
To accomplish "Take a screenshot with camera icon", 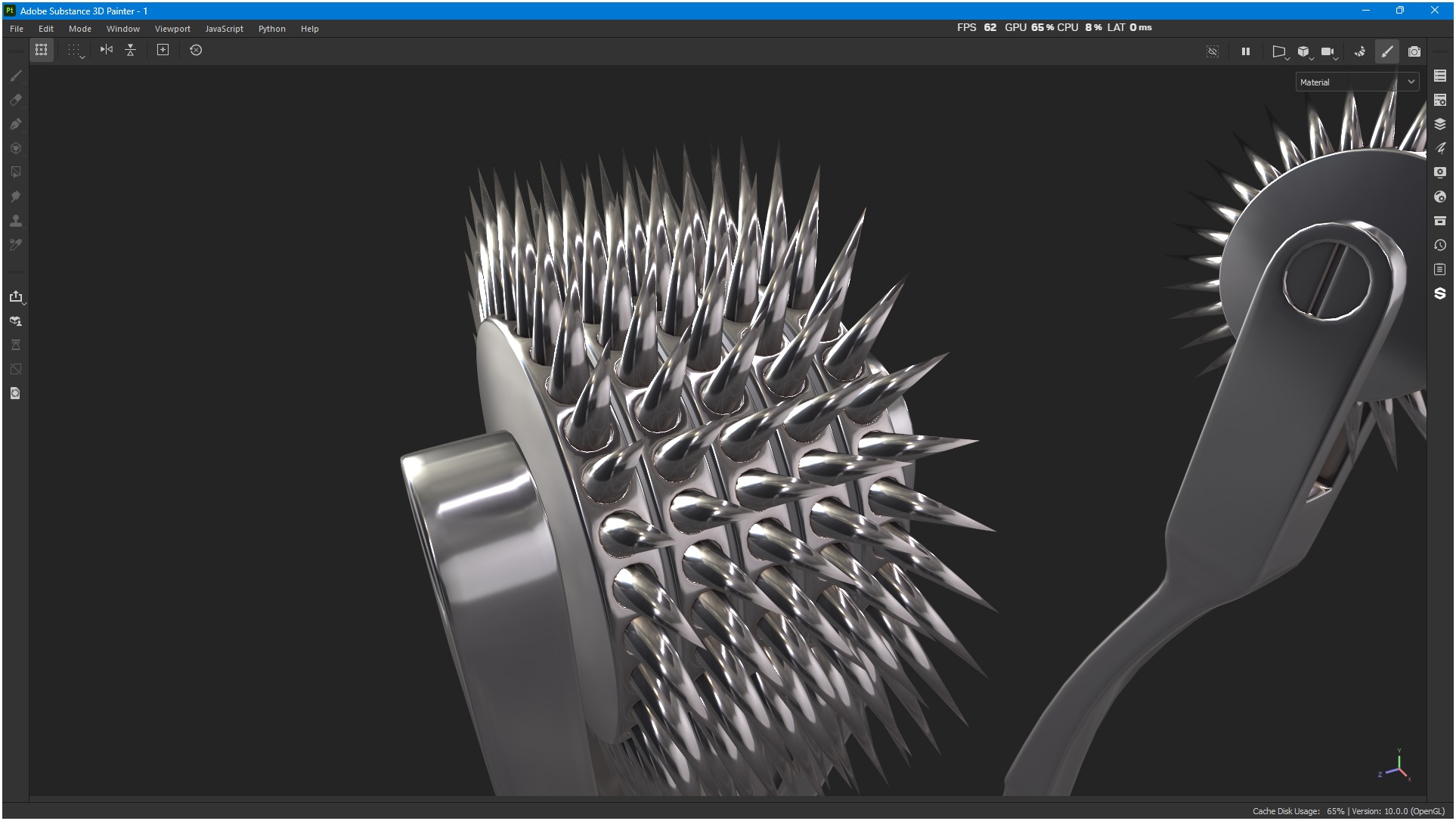I will [x=1414, y=51].
